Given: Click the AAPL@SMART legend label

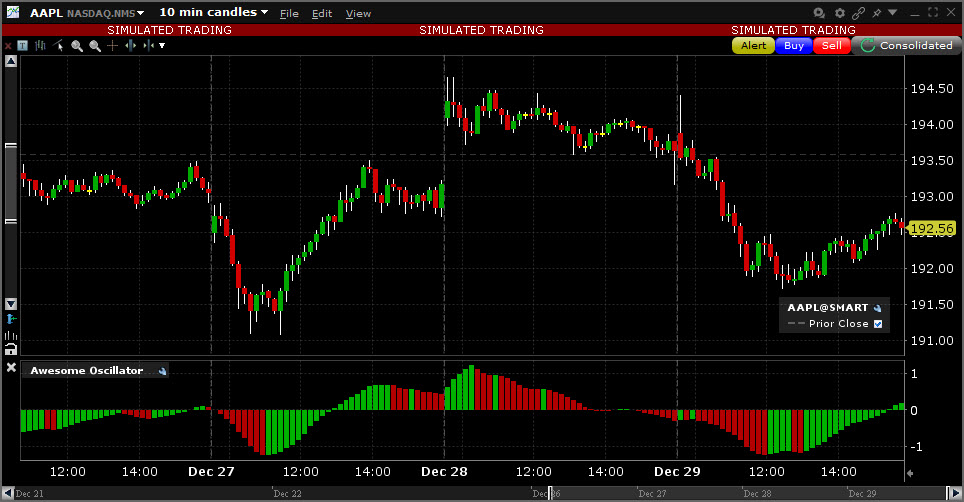Looking at the screenshot, I should pos(828,307).
